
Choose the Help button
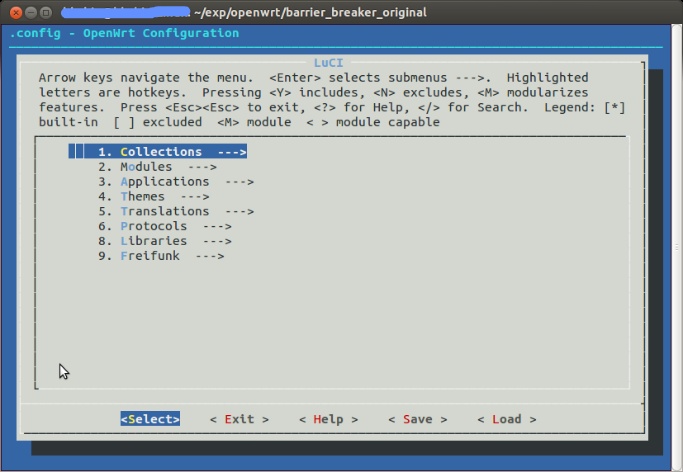[x=328, y=419]
